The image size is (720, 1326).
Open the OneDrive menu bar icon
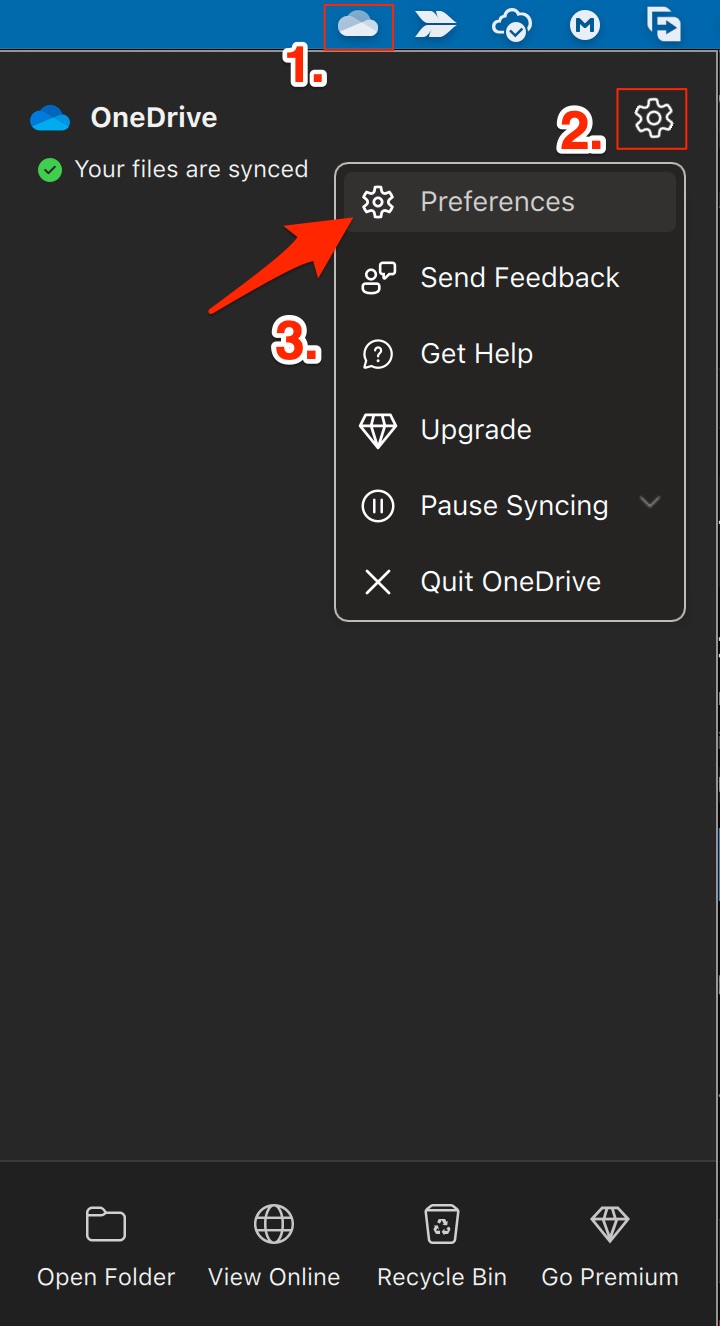(x=358, y=26)
